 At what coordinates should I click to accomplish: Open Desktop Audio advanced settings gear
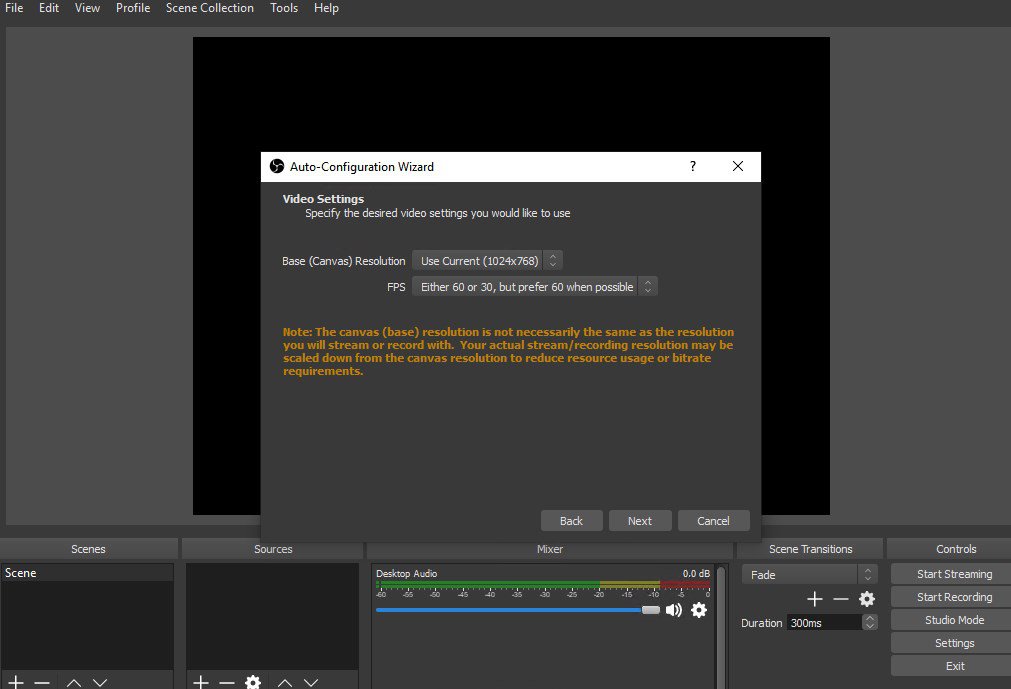click(698, 610)
